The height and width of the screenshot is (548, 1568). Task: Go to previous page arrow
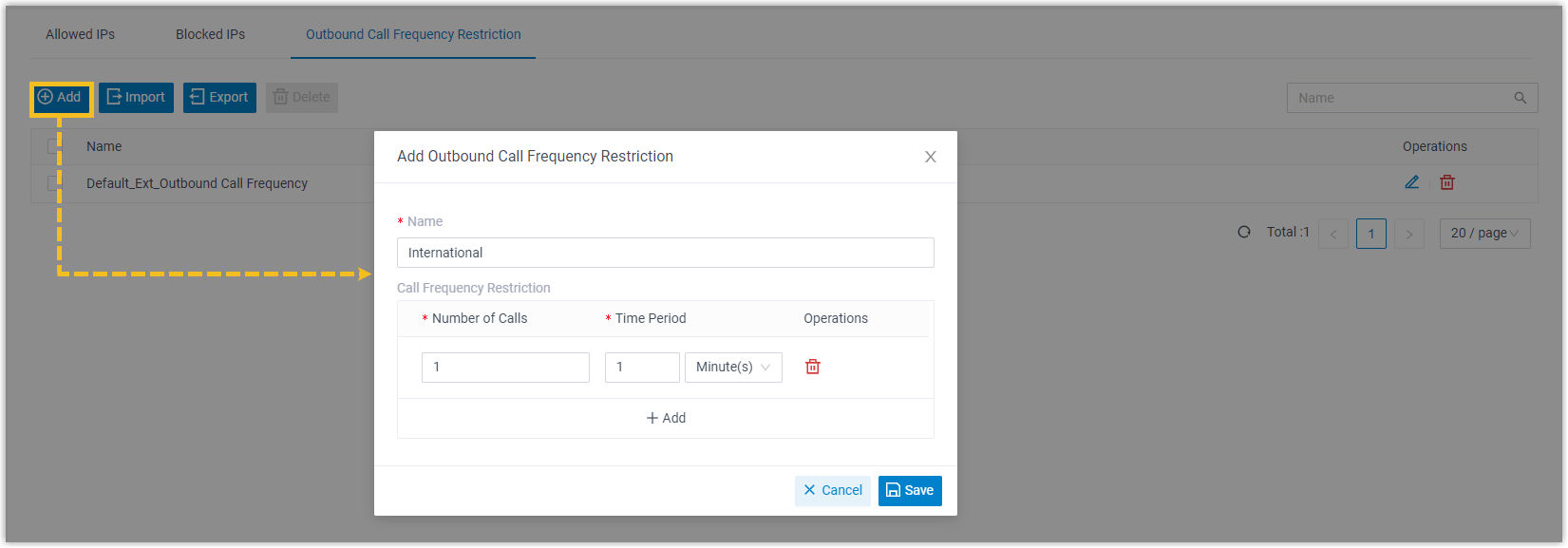point(1333,234)
